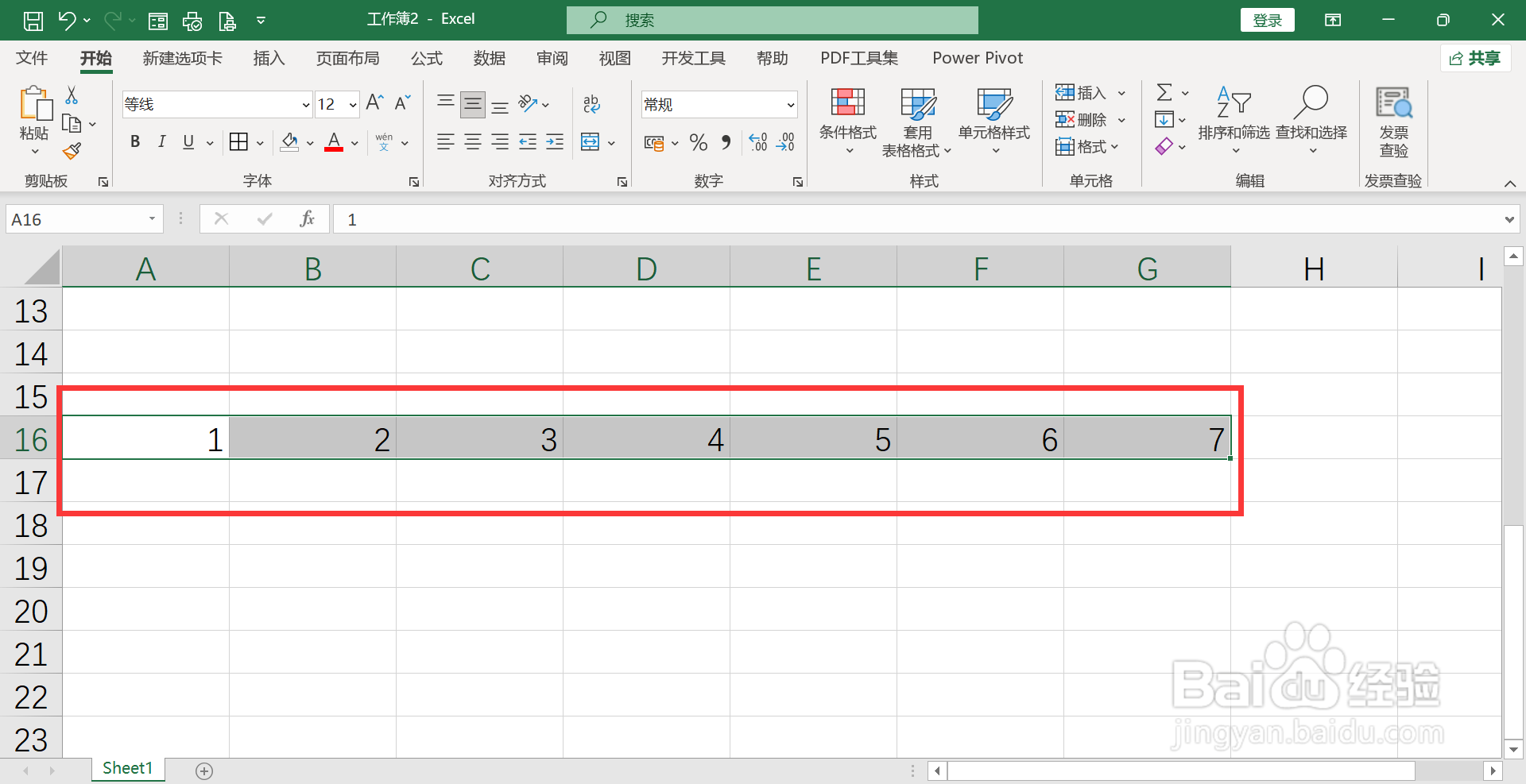Click the Share button
Screen dimensions: 1526x784
pyautogui.click(x=1475, y=58)
